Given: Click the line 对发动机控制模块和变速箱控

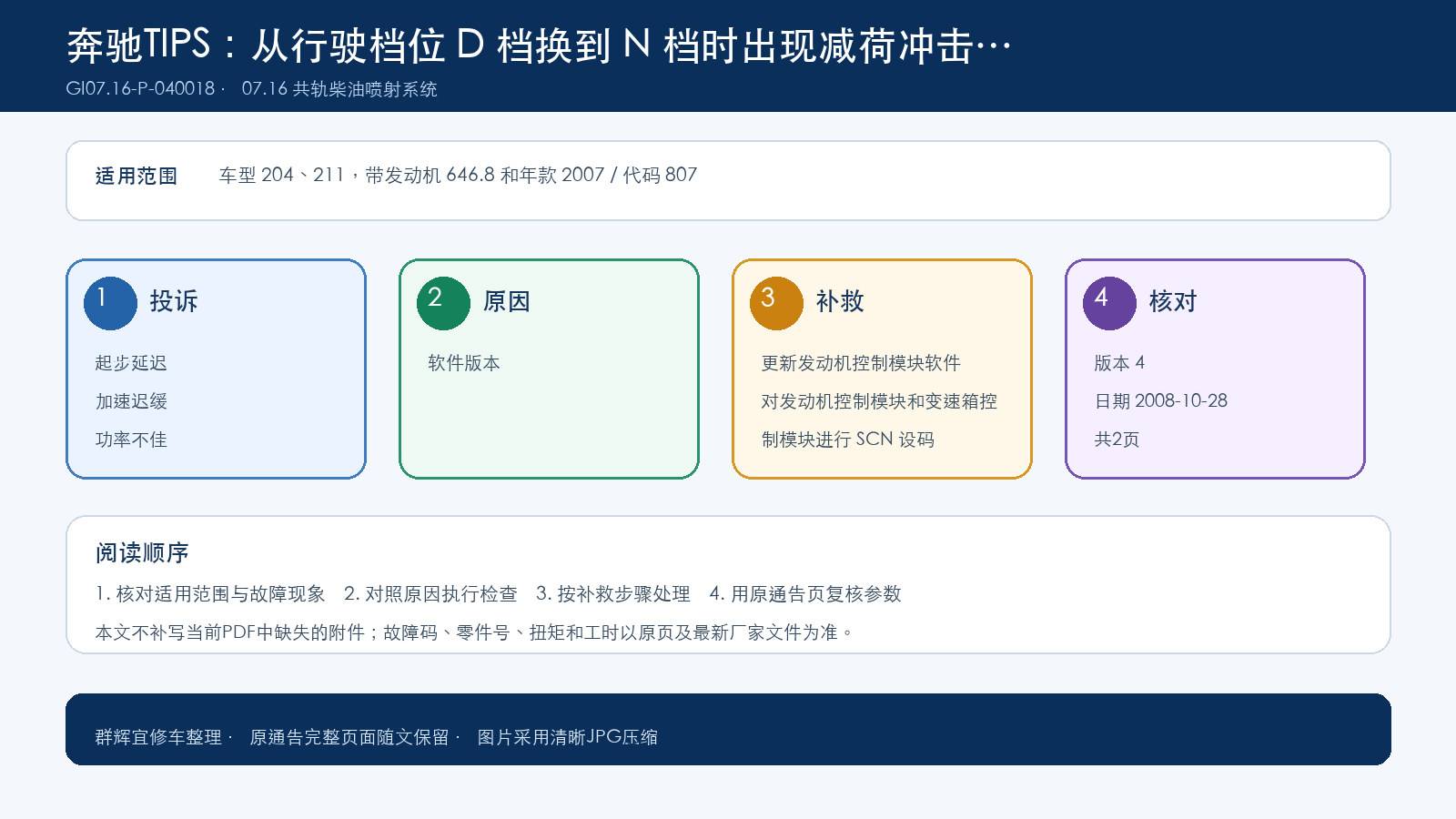Looking at the screenshot, I should pos(879,401).
